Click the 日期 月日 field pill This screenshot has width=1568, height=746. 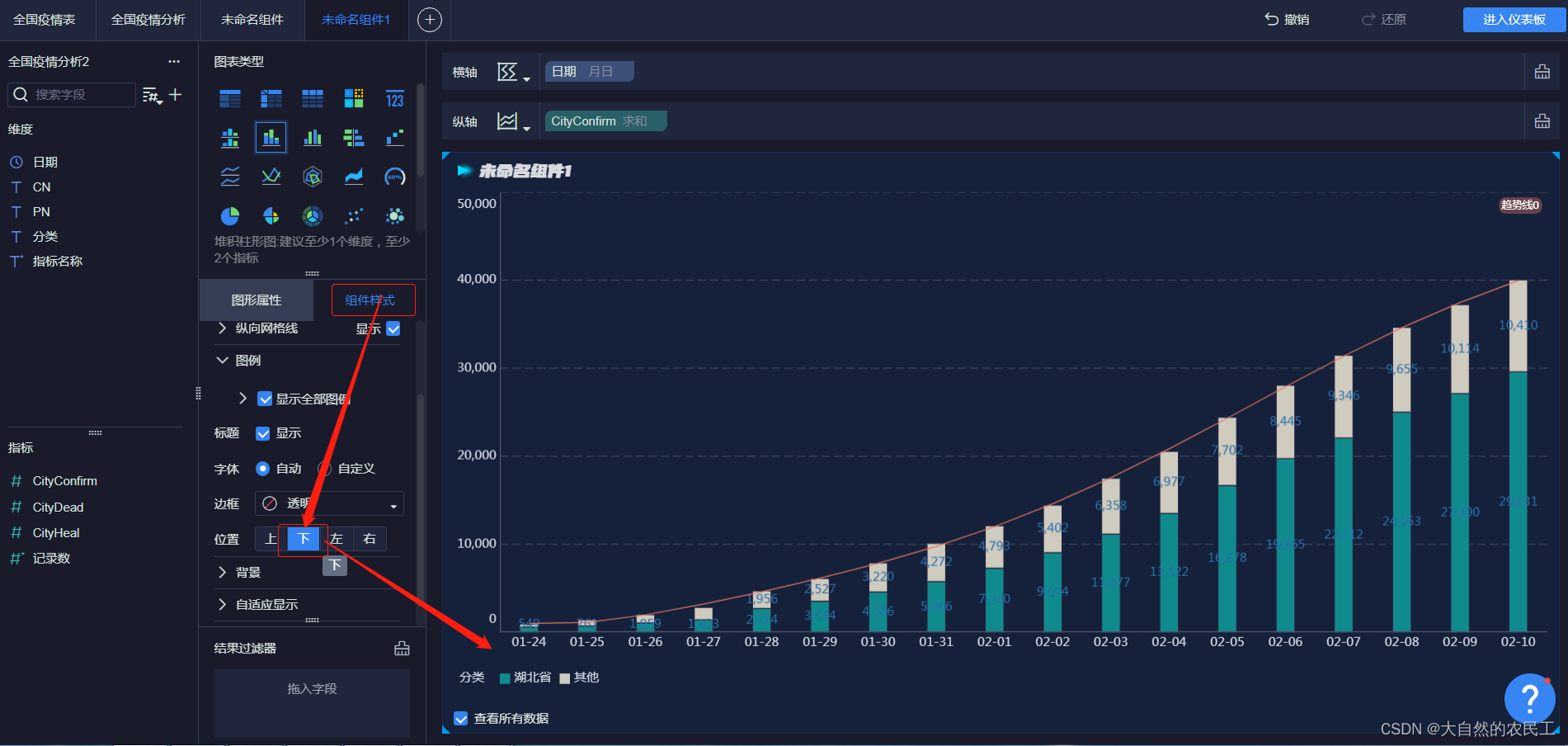pyautogui.click(x=589, y=72)
